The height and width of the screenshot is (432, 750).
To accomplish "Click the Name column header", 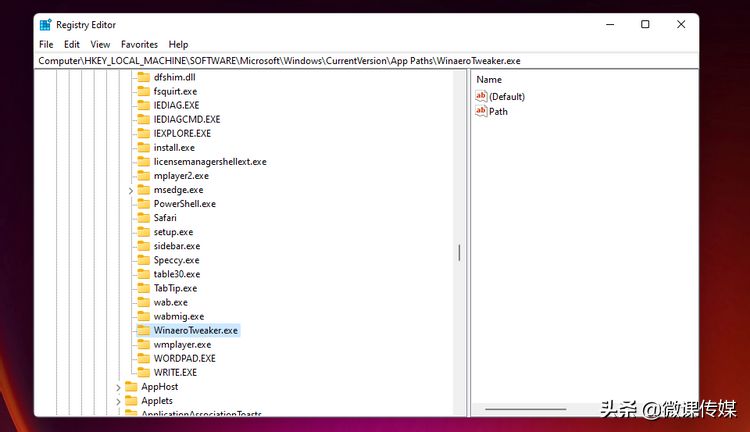I will 489,79.
